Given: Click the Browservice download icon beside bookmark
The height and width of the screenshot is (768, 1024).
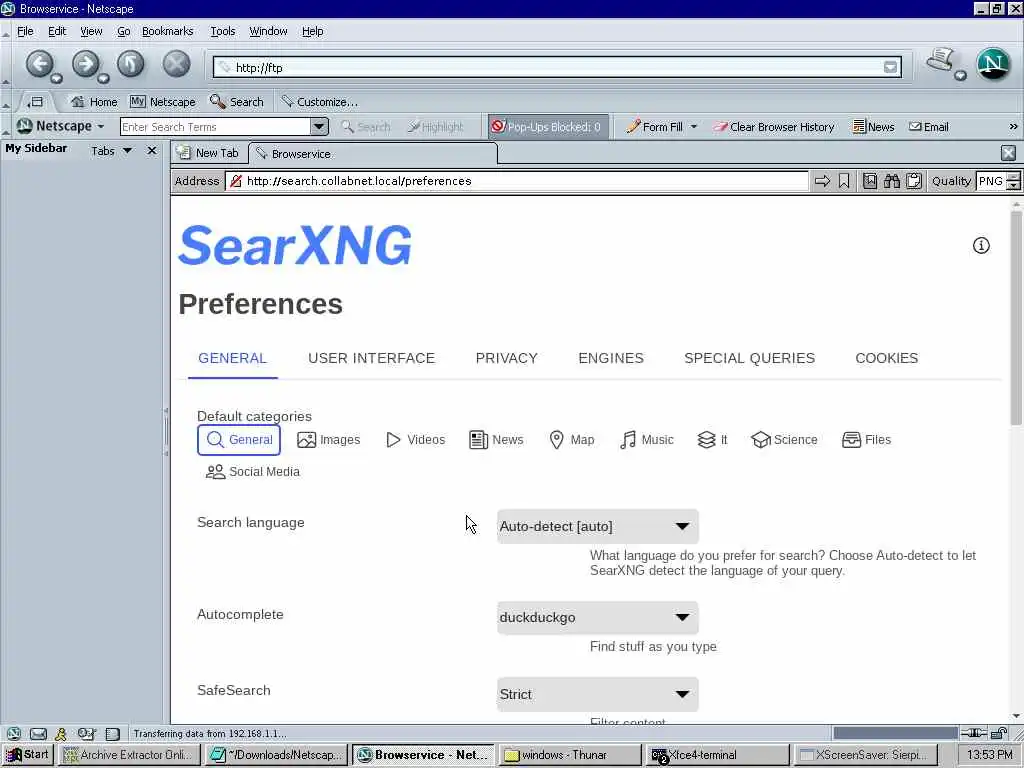Looking at the screenshot, I should click(870, 181).
